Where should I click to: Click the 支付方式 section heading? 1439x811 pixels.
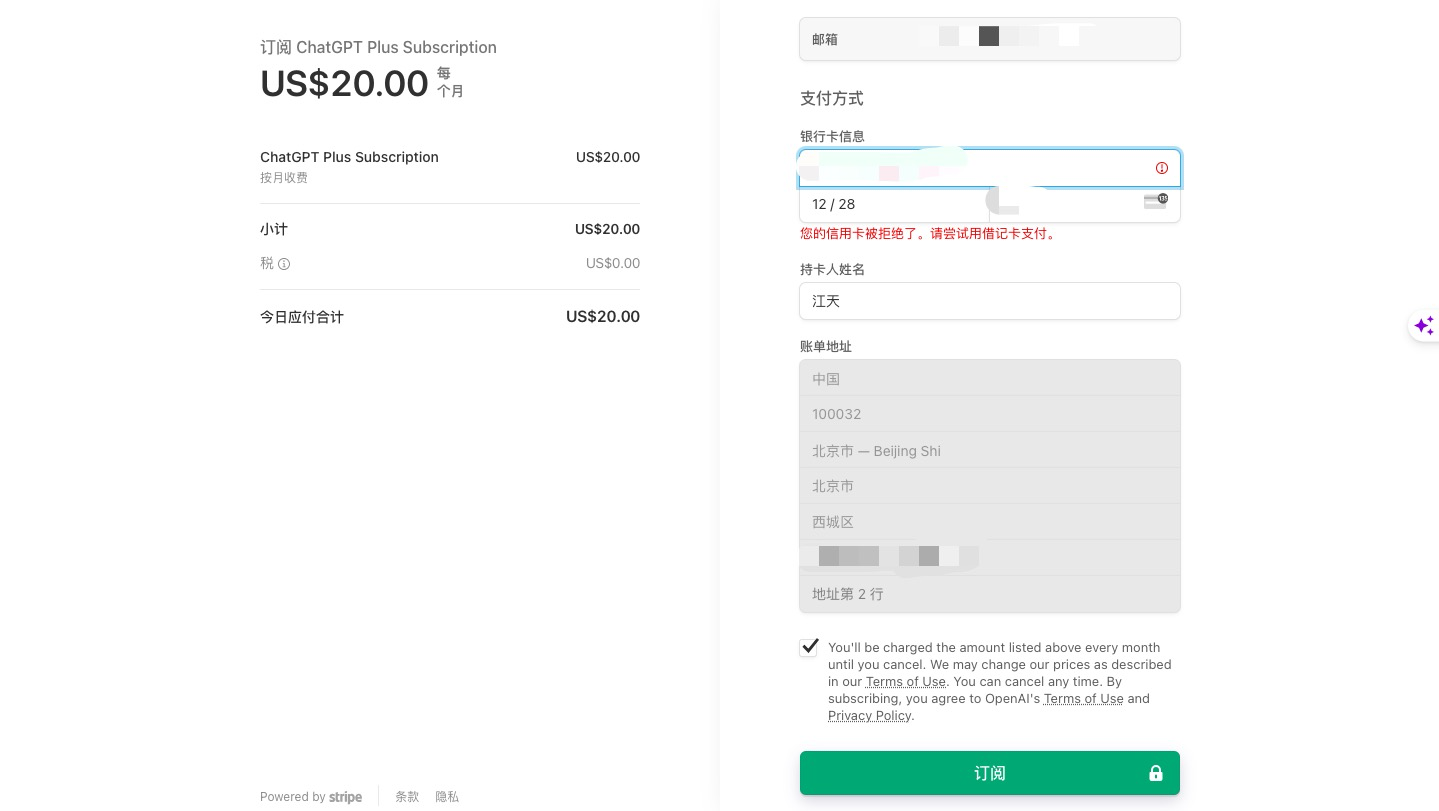831,98
